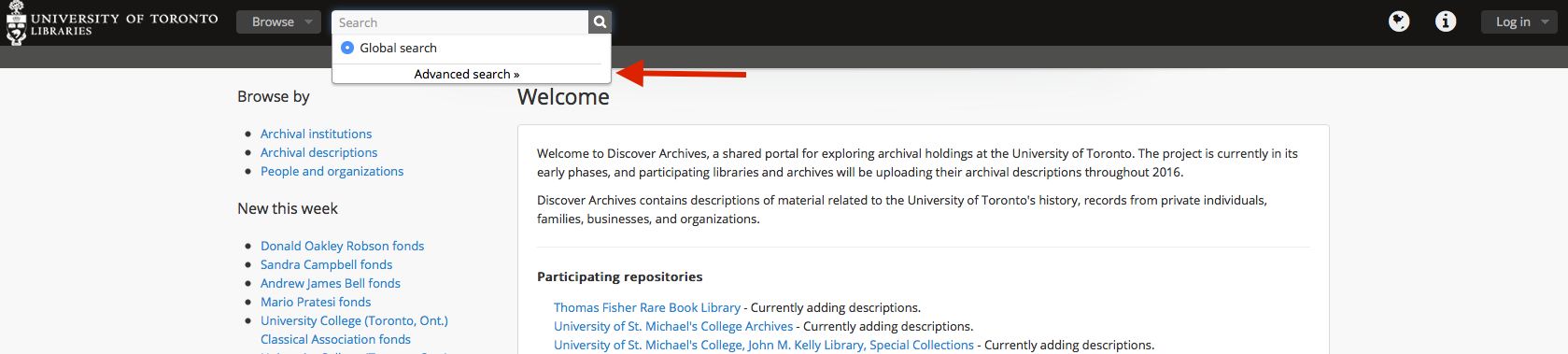This screenshot has height=354, width=1568.
Task: Open John M. Kelly Library Special Collections
Action: (764, 345)
